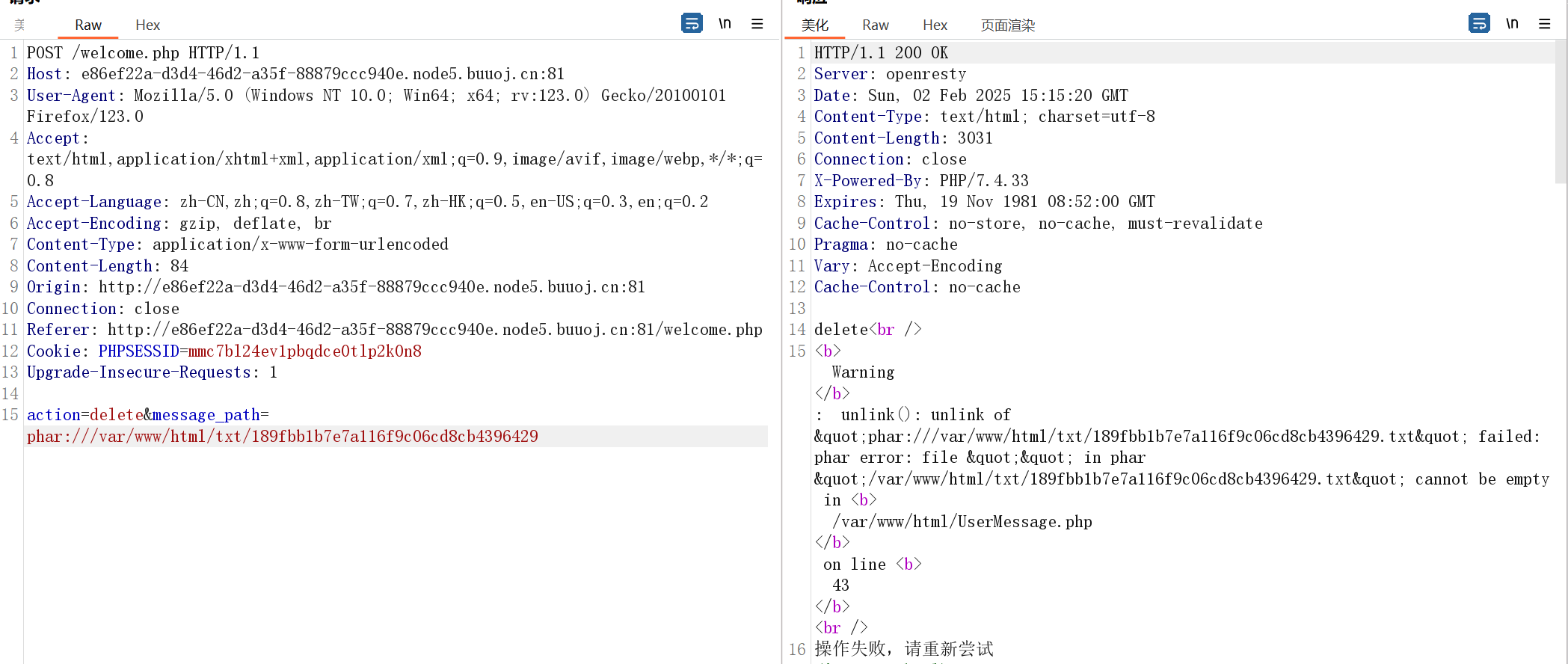This screenshot has height=664, width=1568.
Task: Click the Content-Length: 84 line
Action: click(108, 266)
